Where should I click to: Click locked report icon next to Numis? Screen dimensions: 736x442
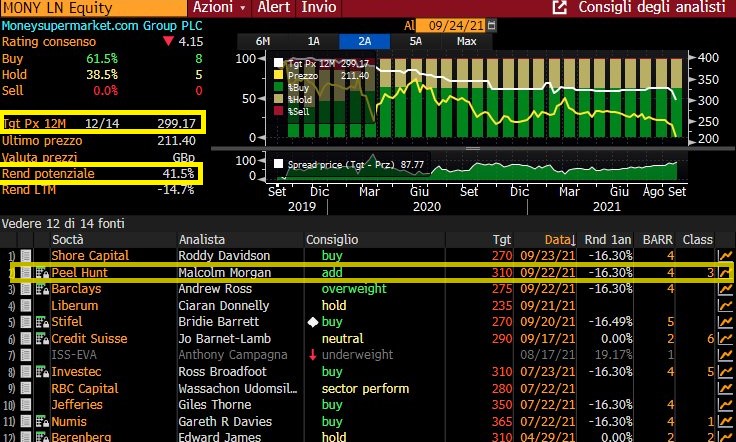(42, 421)
